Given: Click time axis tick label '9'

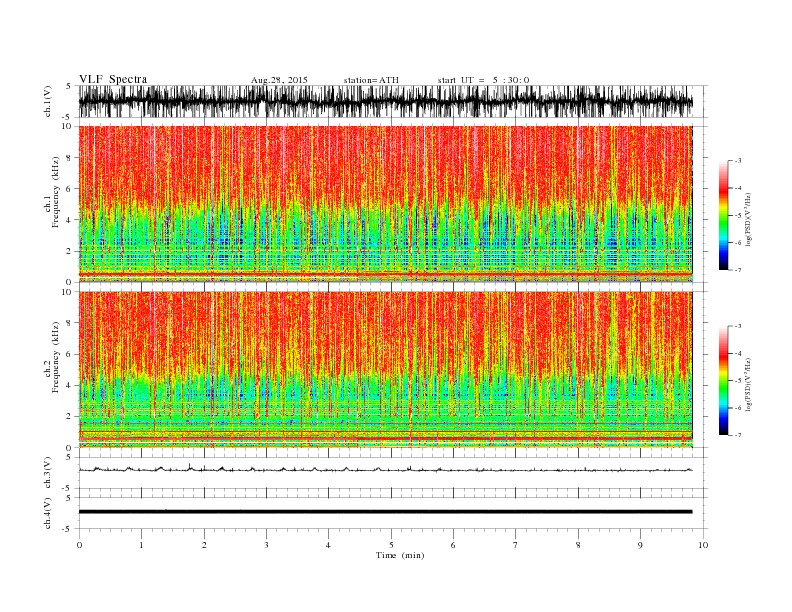Looking at the screenshot, I should pos(640,545).
